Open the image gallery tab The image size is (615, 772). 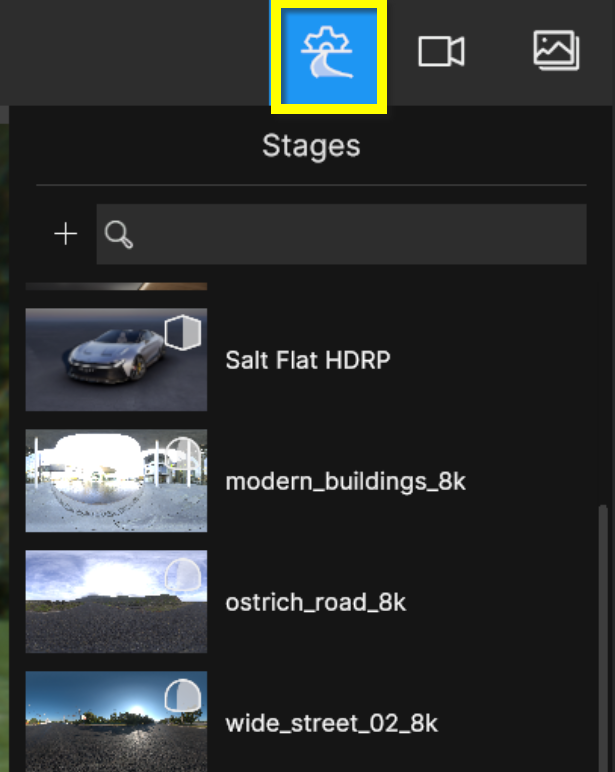click(x=557, y=51)
